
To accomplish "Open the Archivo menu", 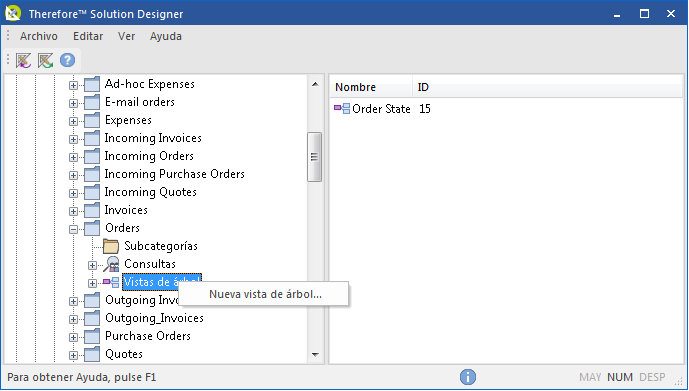I will tap(39, 36).
